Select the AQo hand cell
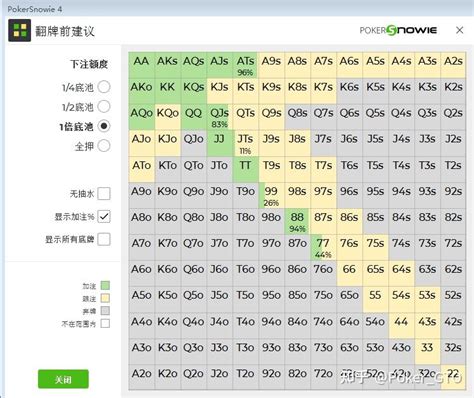Viewport: 474px width, 398px height. [142, 117]
